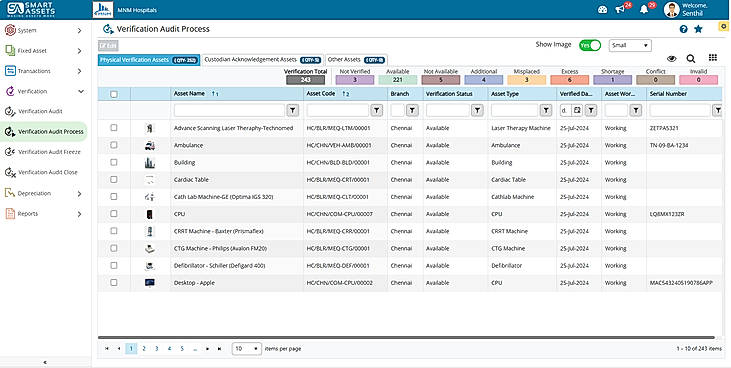
Task: Switch to Custodian Acknowledgement Assets tab
Action: [x=263, y=60]
